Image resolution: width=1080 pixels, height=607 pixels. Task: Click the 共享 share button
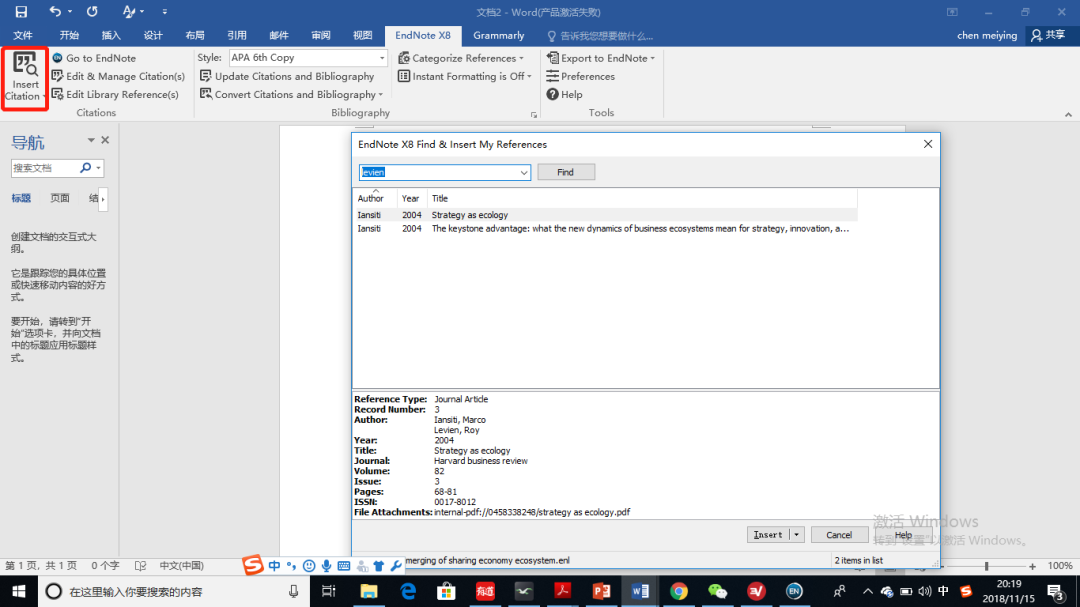[1048, 35]
